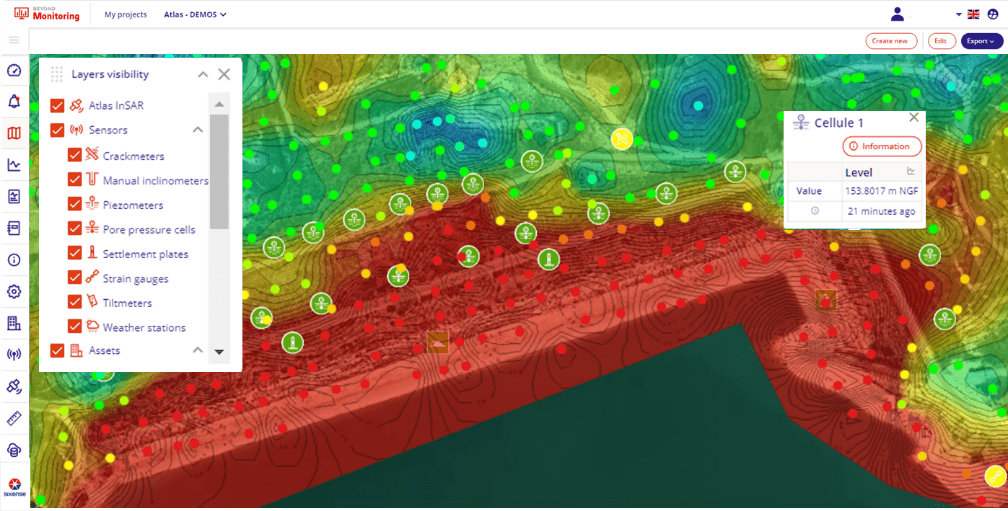Toggle the Manual inclinometers checkbox

click(x=75, y=180)
